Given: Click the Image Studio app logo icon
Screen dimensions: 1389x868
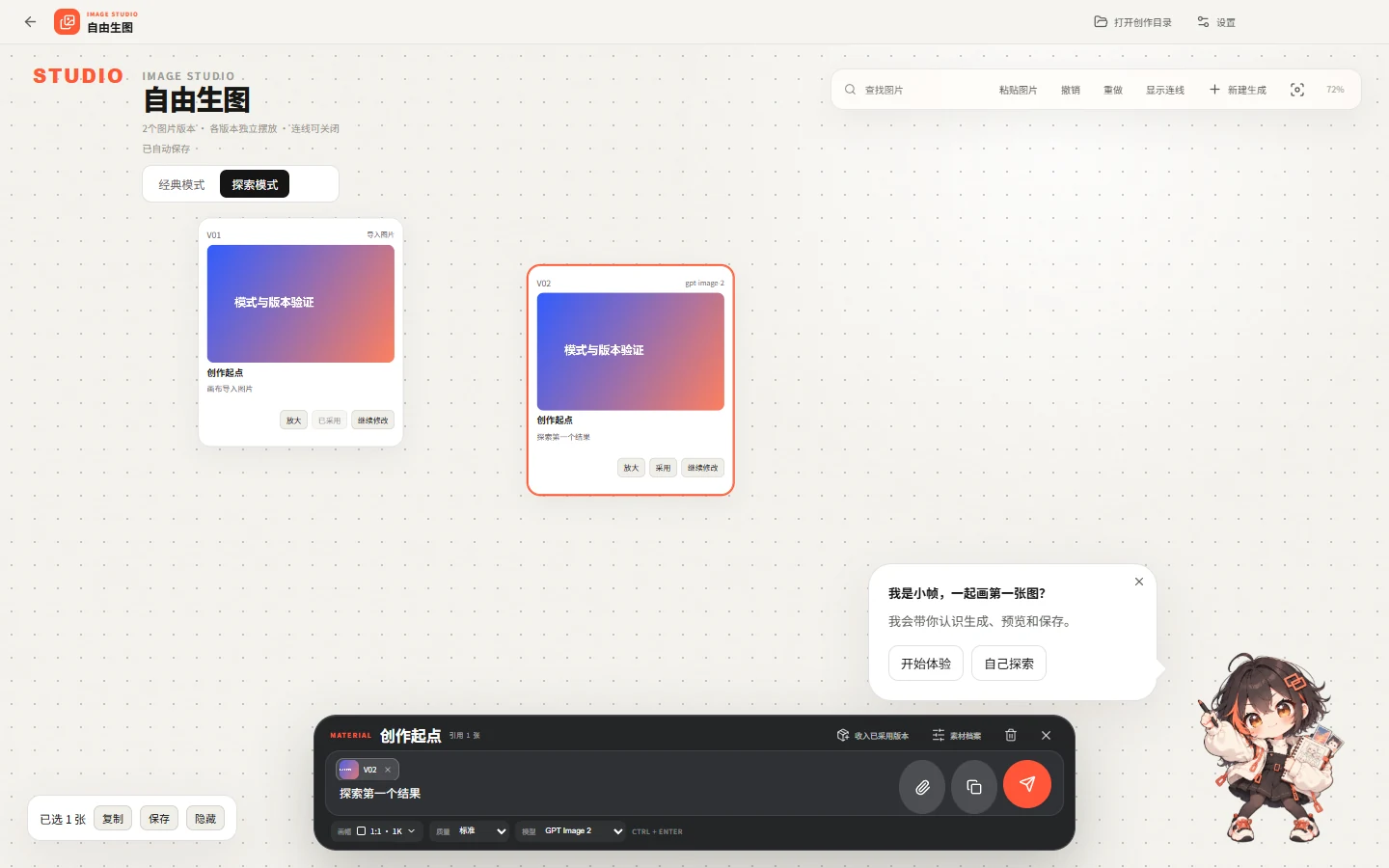Looking at the screenshot, I should (67, 21).
